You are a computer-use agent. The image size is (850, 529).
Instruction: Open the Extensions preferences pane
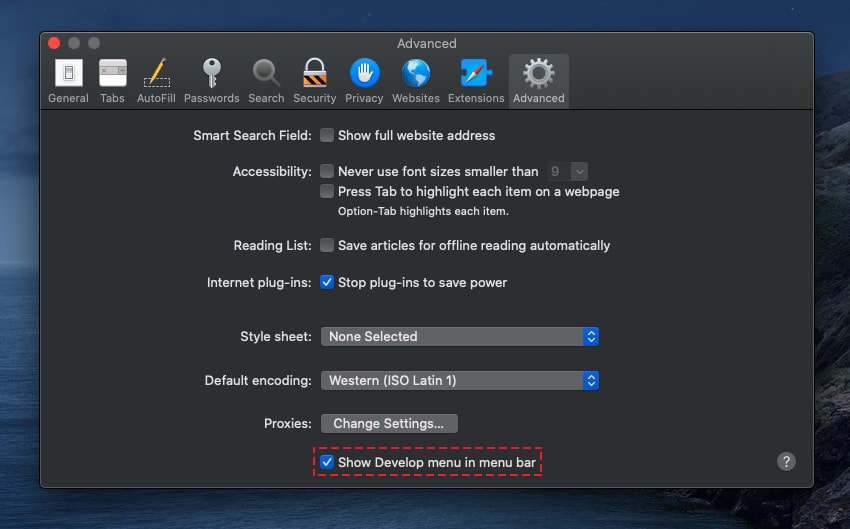[475, 81]
